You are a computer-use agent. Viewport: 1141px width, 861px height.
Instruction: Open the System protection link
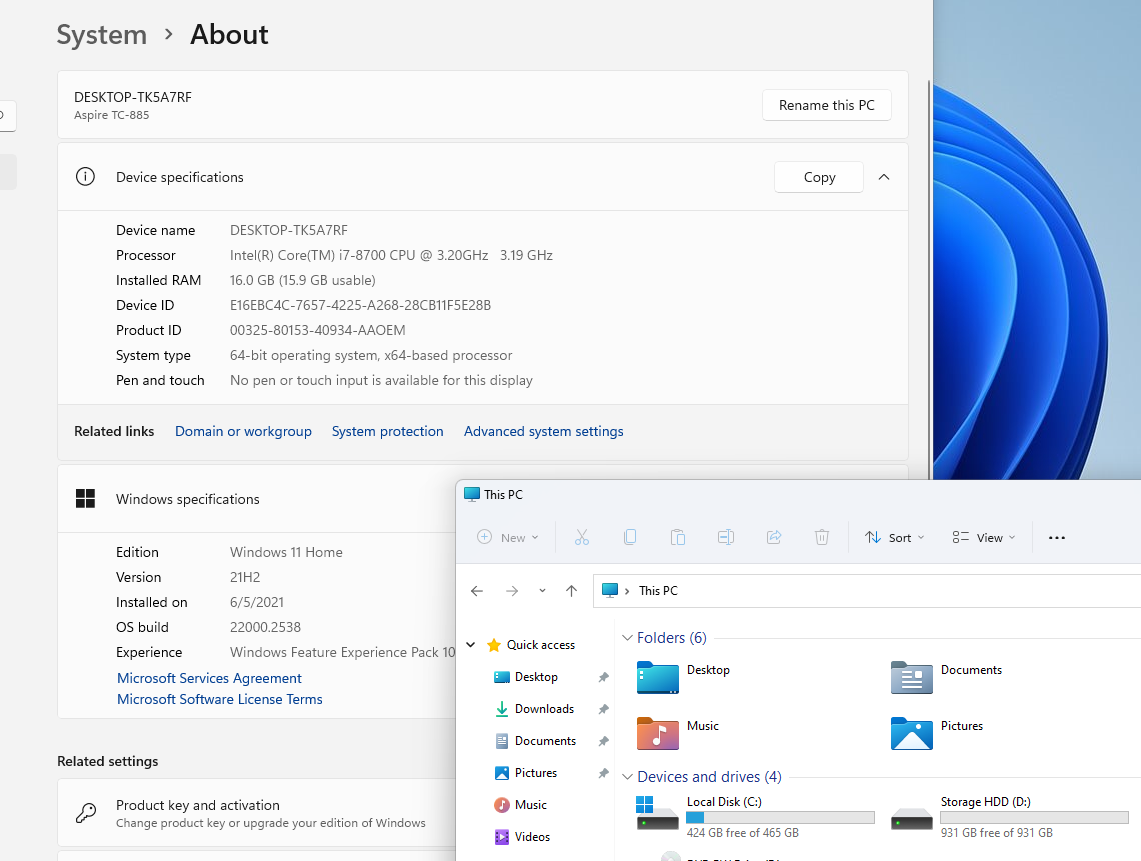[387, 431]
